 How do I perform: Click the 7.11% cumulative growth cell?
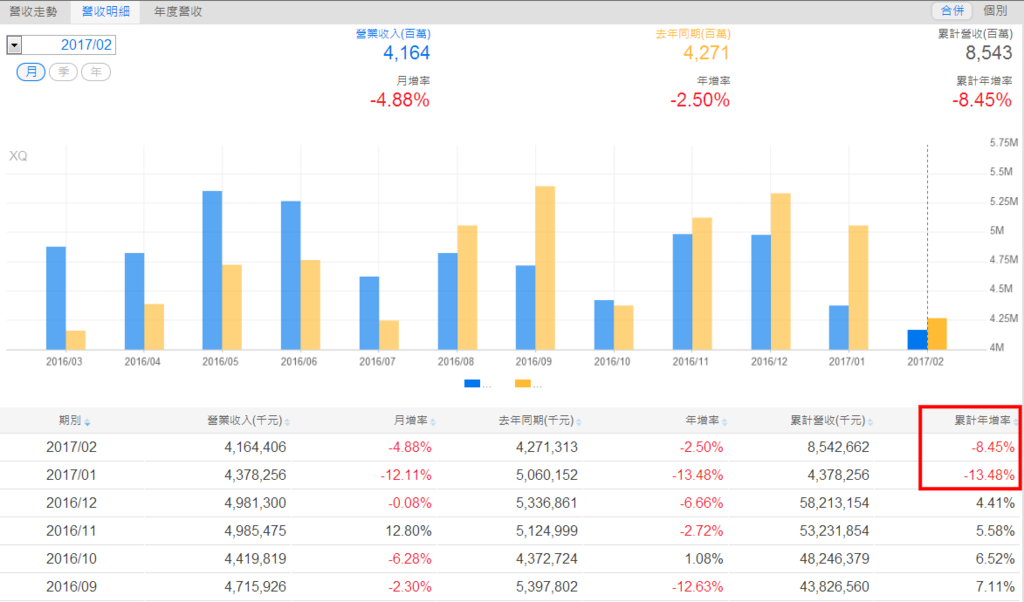[995, 587]
